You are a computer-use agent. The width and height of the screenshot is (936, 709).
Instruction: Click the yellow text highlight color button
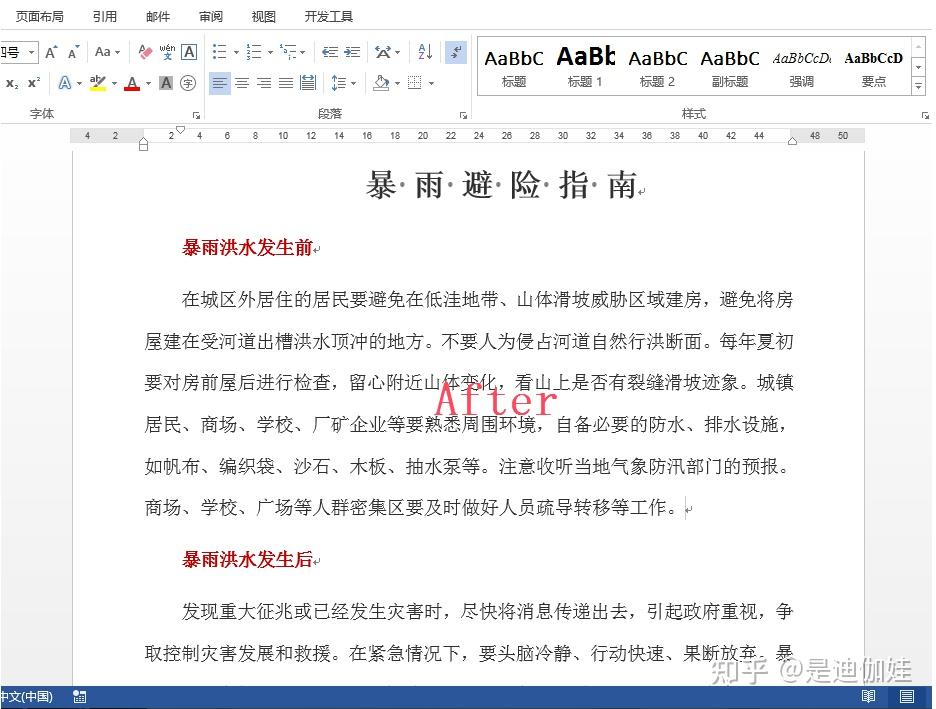click(x=98, y=83)
